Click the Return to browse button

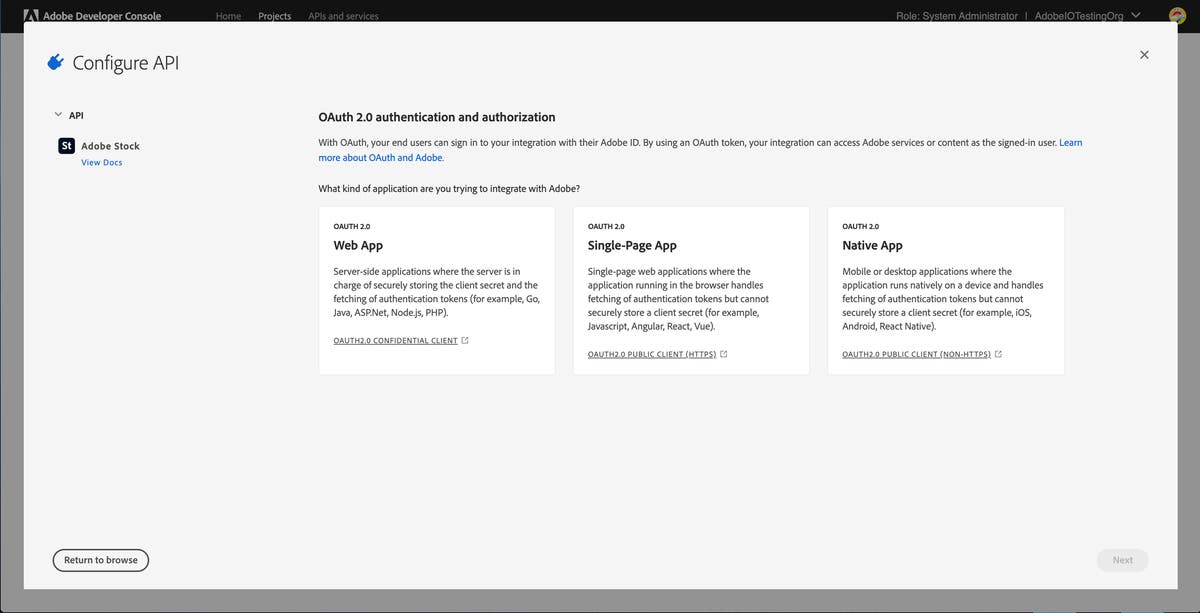click(100, 559)
